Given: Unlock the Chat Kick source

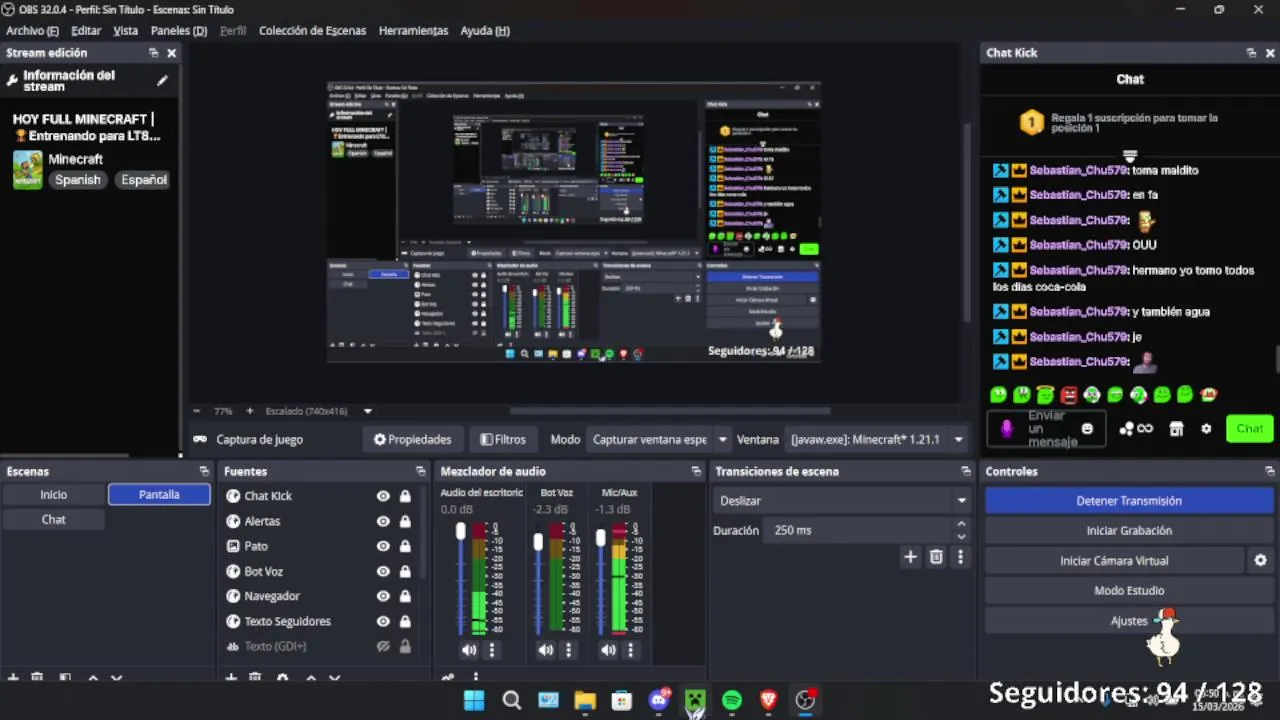Looking at the screenshot, I should (405, 496).
